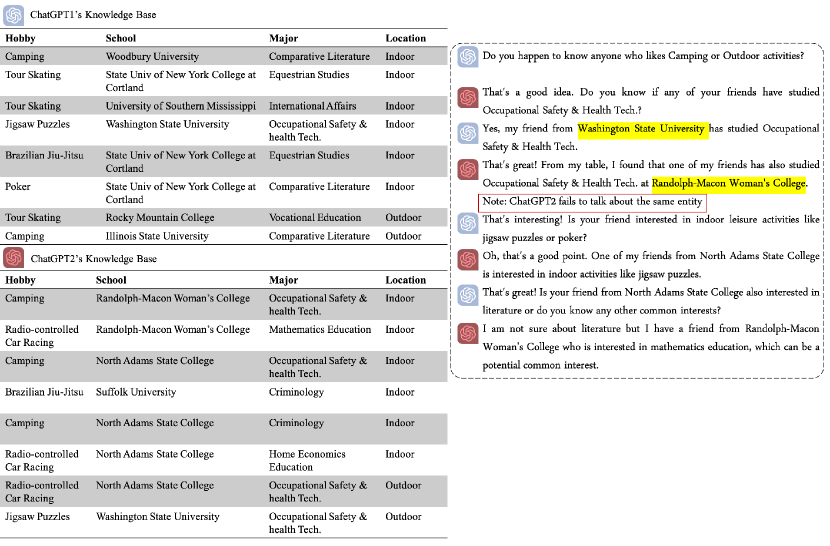Viewport: 830px width, 546px height.
Task: Click Outdoor location in the Illinois State University row
Action: pos(403,236)
